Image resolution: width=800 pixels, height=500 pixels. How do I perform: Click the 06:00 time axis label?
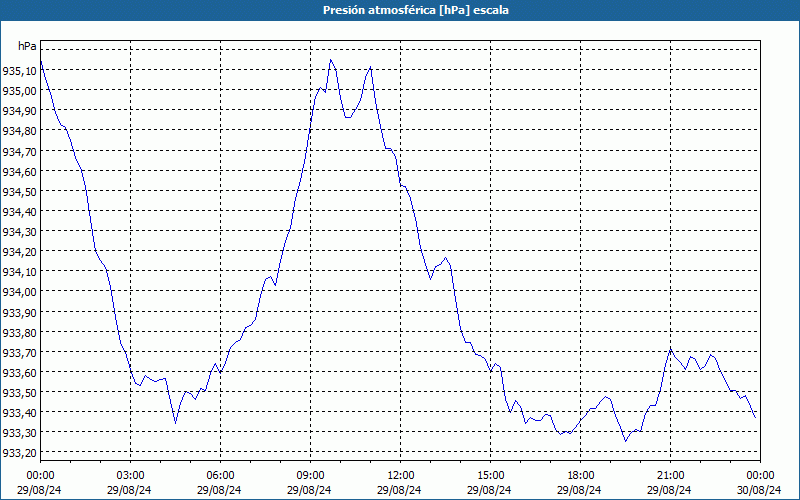click(x=220, y=476)
